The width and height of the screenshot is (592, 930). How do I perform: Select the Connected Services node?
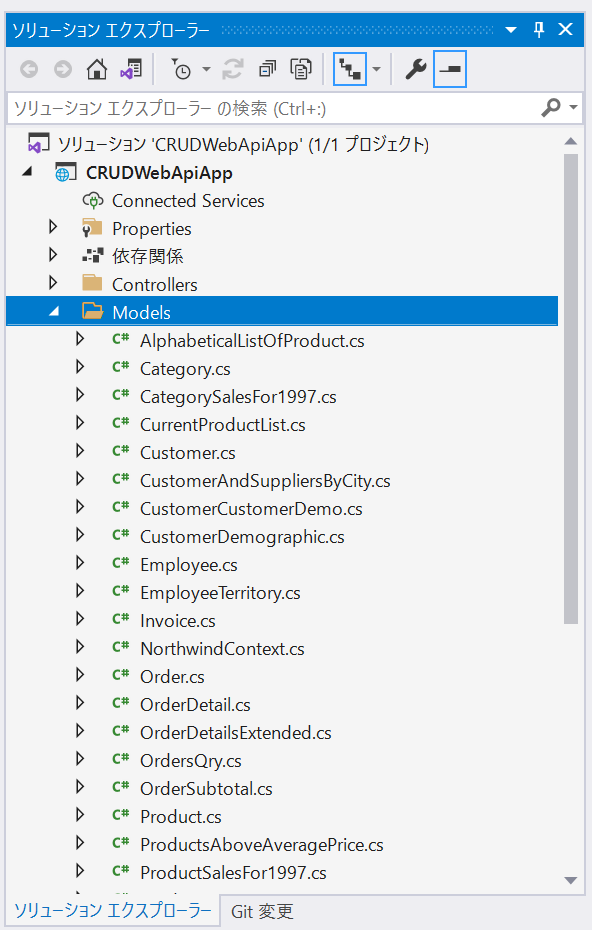pos(188,201)
